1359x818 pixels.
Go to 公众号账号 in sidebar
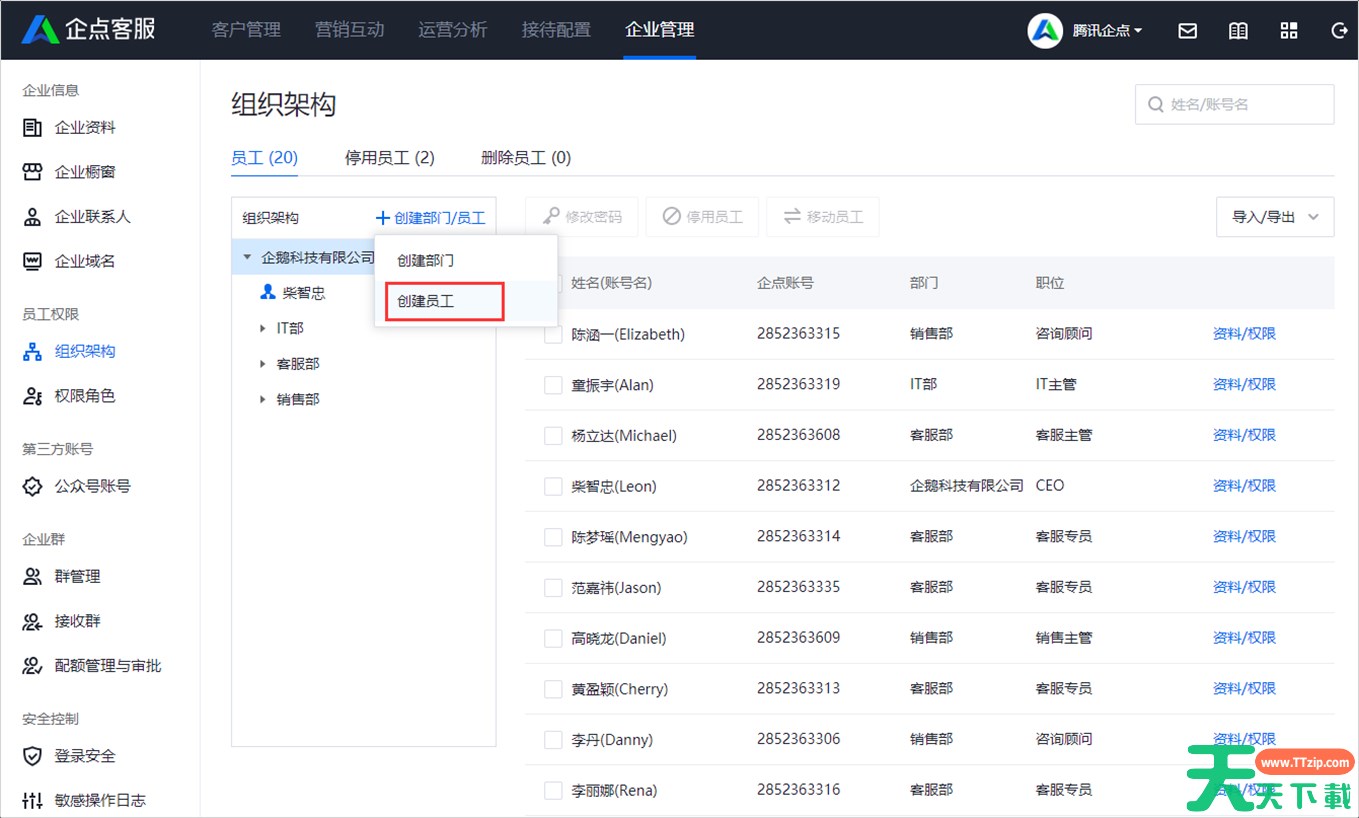[92, 486]
